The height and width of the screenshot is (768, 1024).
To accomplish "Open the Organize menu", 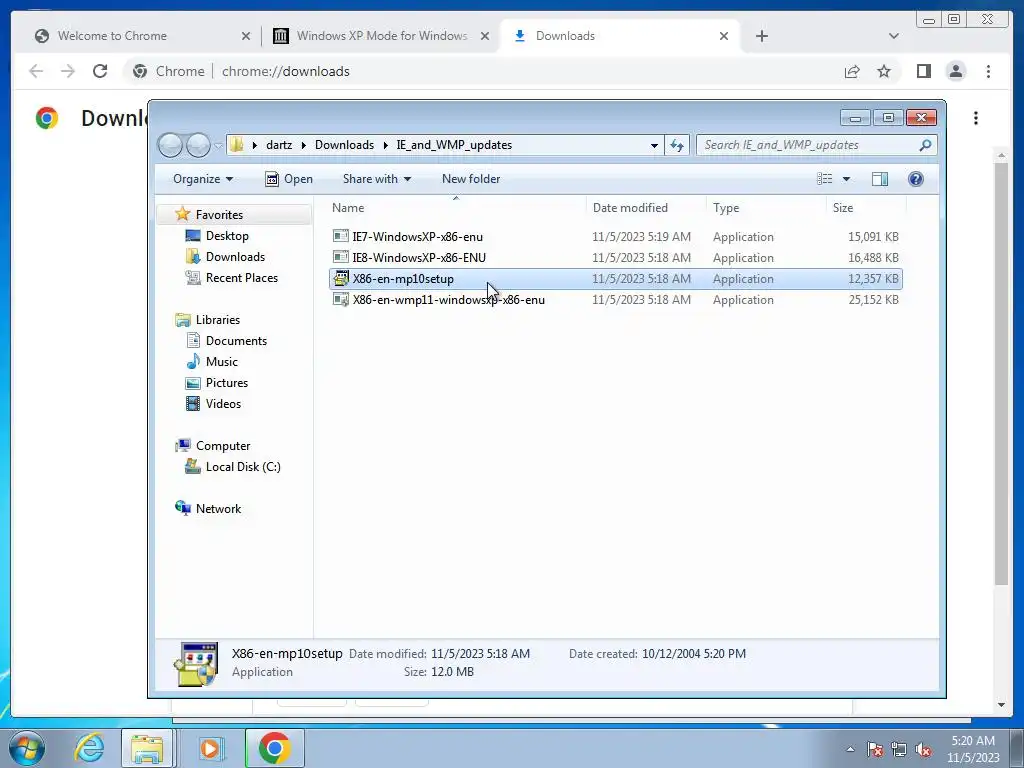I will click(202, 179).
